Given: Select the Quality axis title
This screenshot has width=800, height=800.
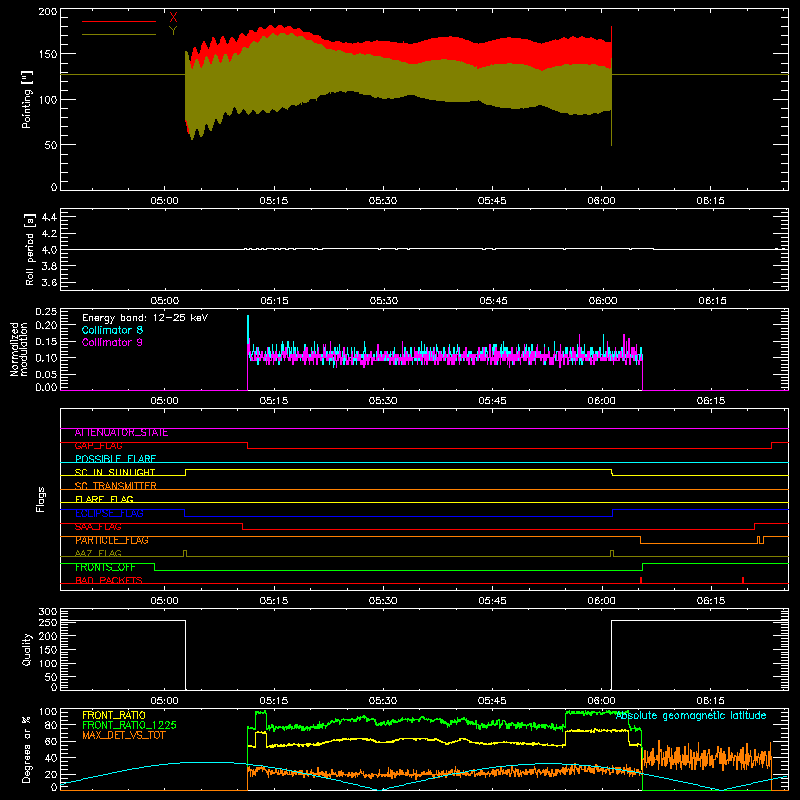Looking at the screenshot, I should point(27,649).
